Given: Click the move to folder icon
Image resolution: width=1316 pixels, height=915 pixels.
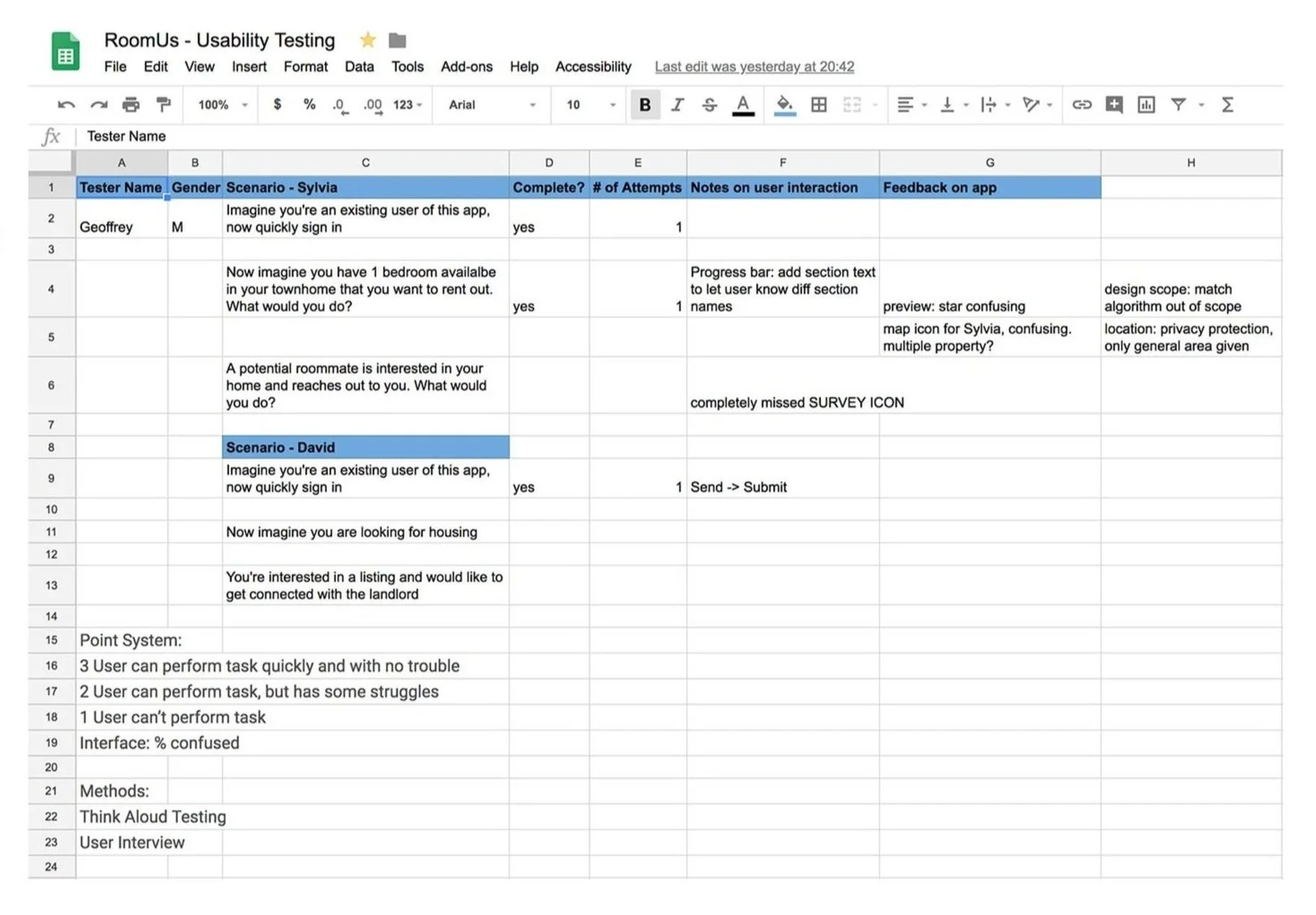Looking at the screenshot, I should click(x=397, y=41).
